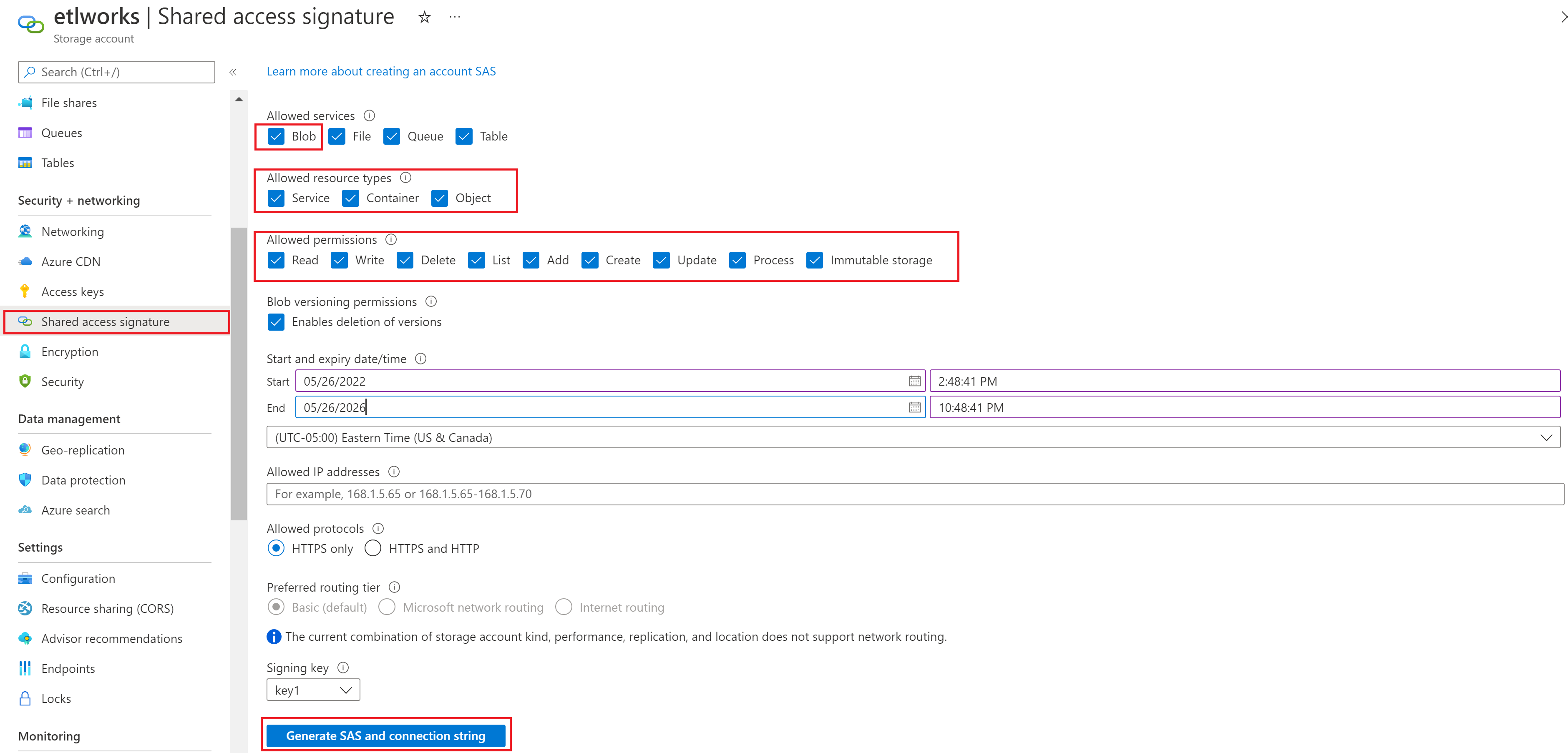Focus the sidebar Search box
Image resolution: width=1568 pixels, height=753 pixels.
click(116, 72)
